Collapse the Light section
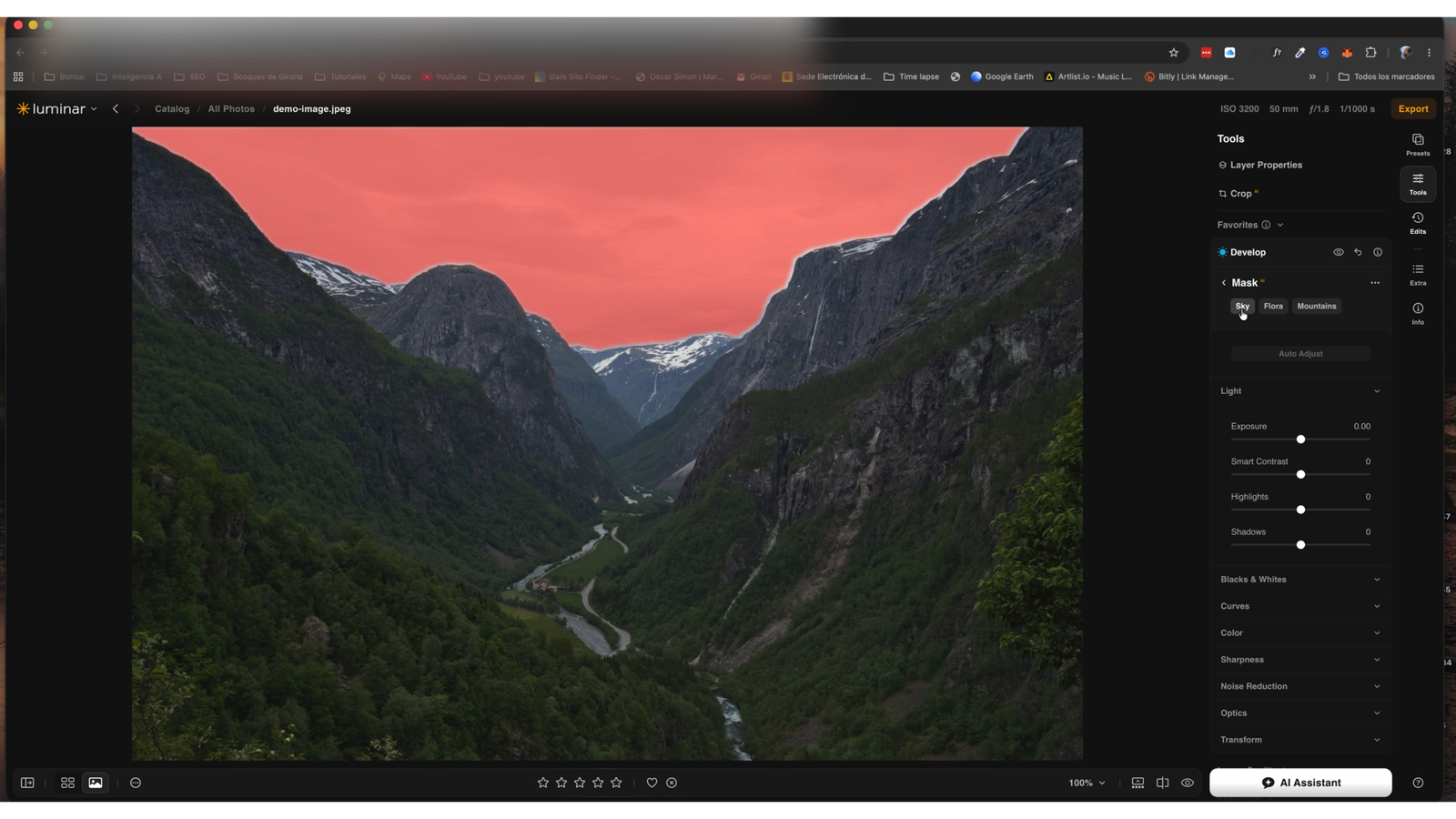This screenshot has height=819, width=1456. pyautogui.click(x=1377, y=391)
